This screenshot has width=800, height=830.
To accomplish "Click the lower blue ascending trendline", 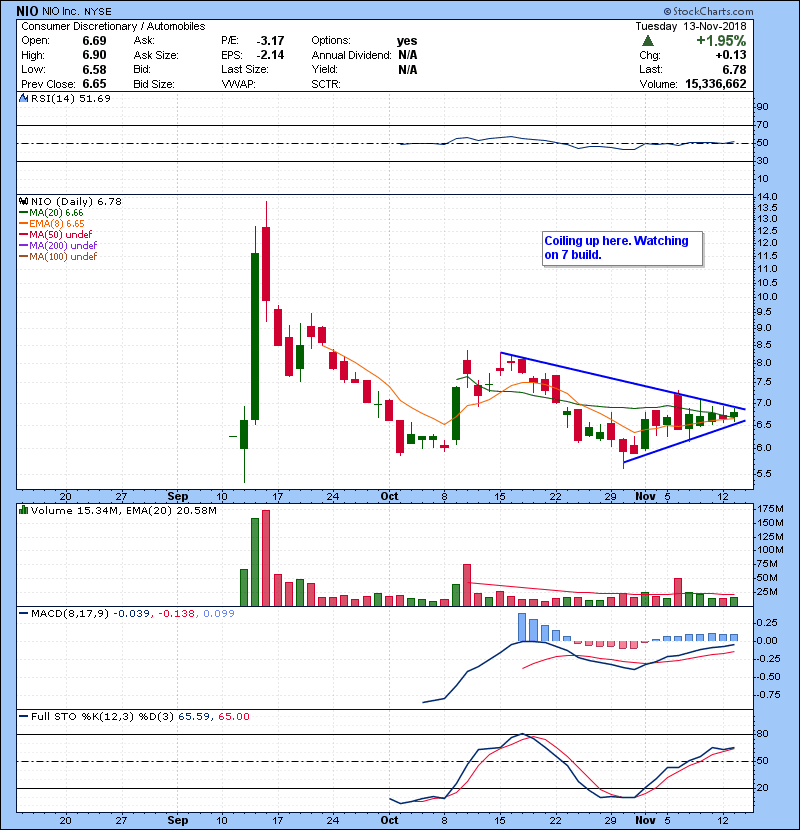I will coord(684,442).
